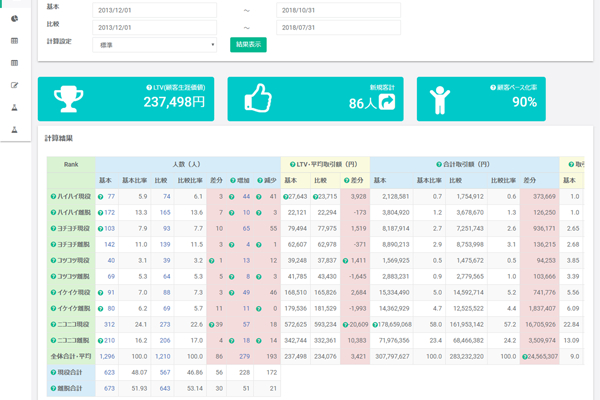Click the 基本 start date field 2013/12/01
Viewport: 600px width, 400px height.
point(155,9)
